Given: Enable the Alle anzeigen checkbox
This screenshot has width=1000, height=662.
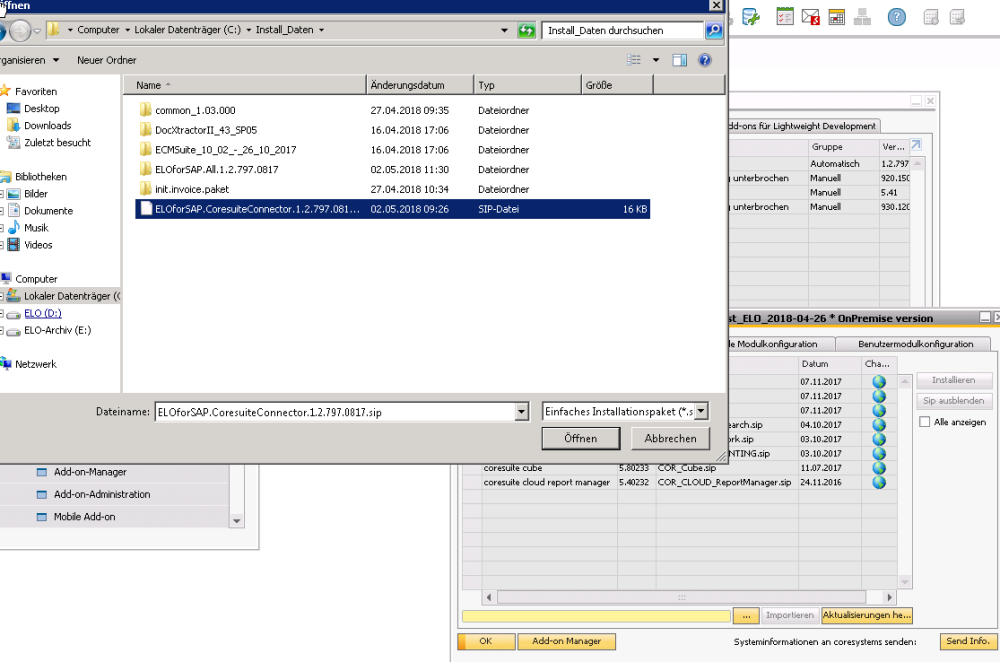Looking at the screenshot, I should click(925, 421).
